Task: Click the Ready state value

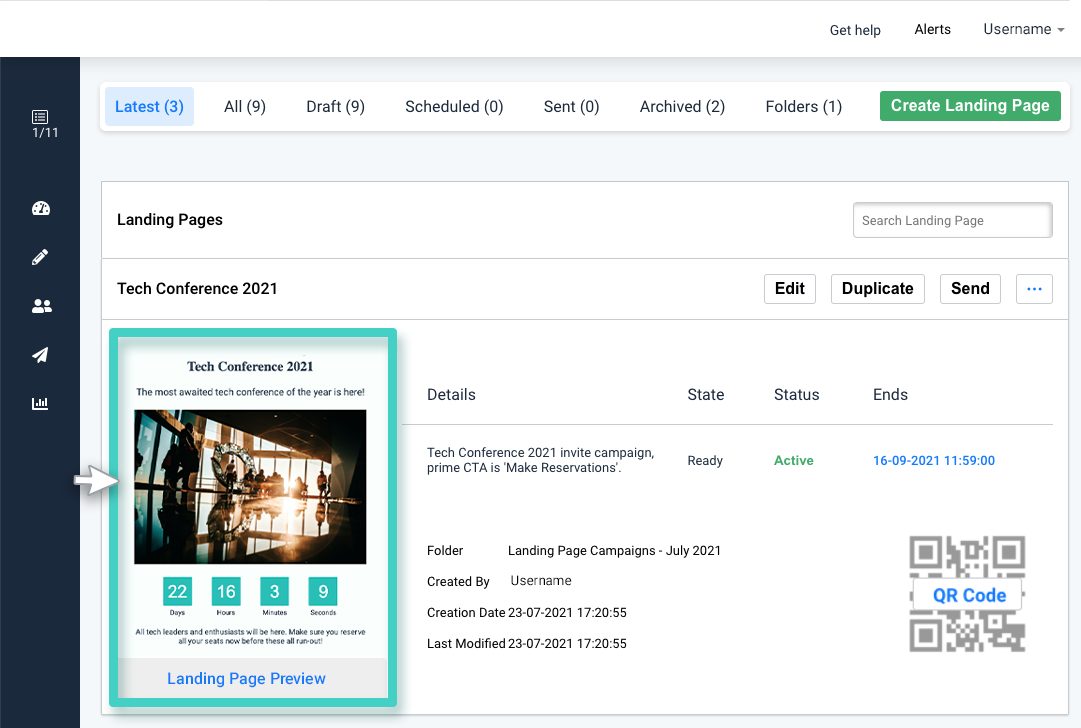Action: [705, 461]
